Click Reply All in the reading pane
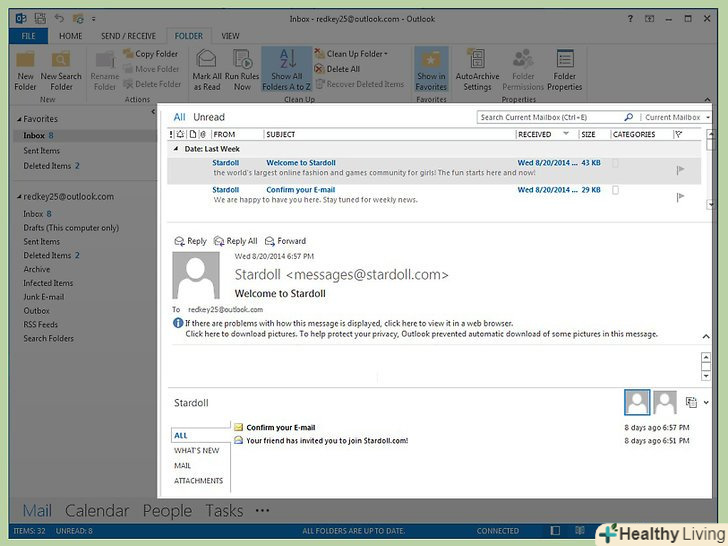 tap(235, 241)
